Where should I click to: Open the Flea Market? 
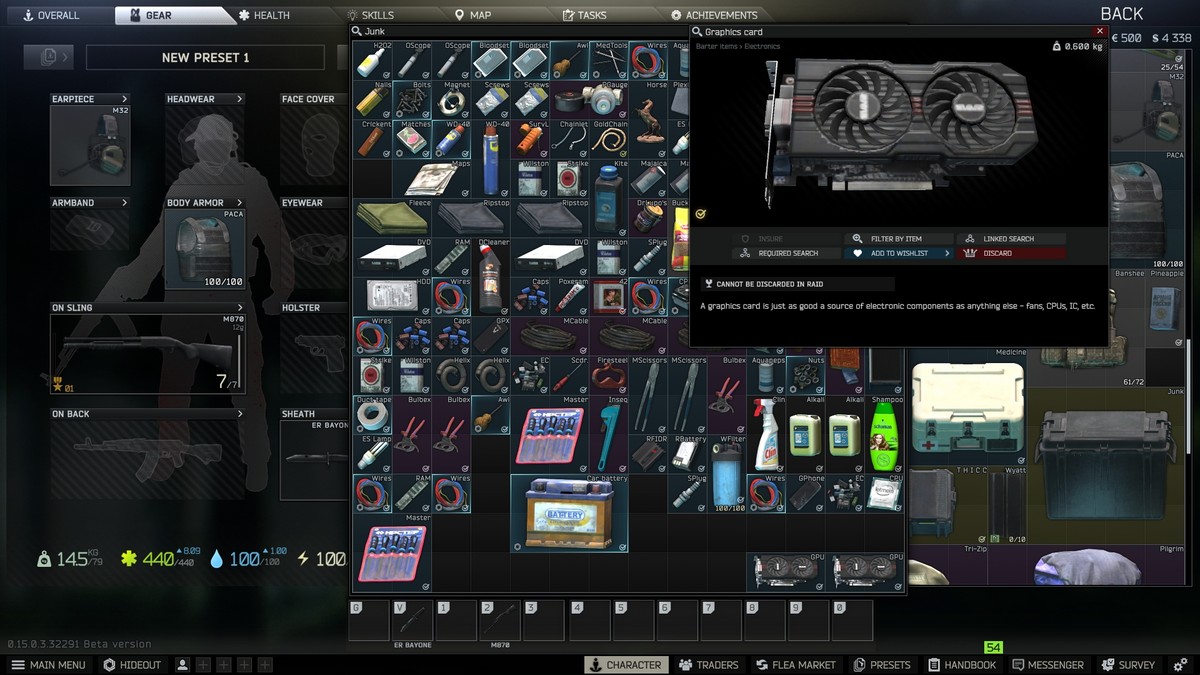click(x=796, y=664)
